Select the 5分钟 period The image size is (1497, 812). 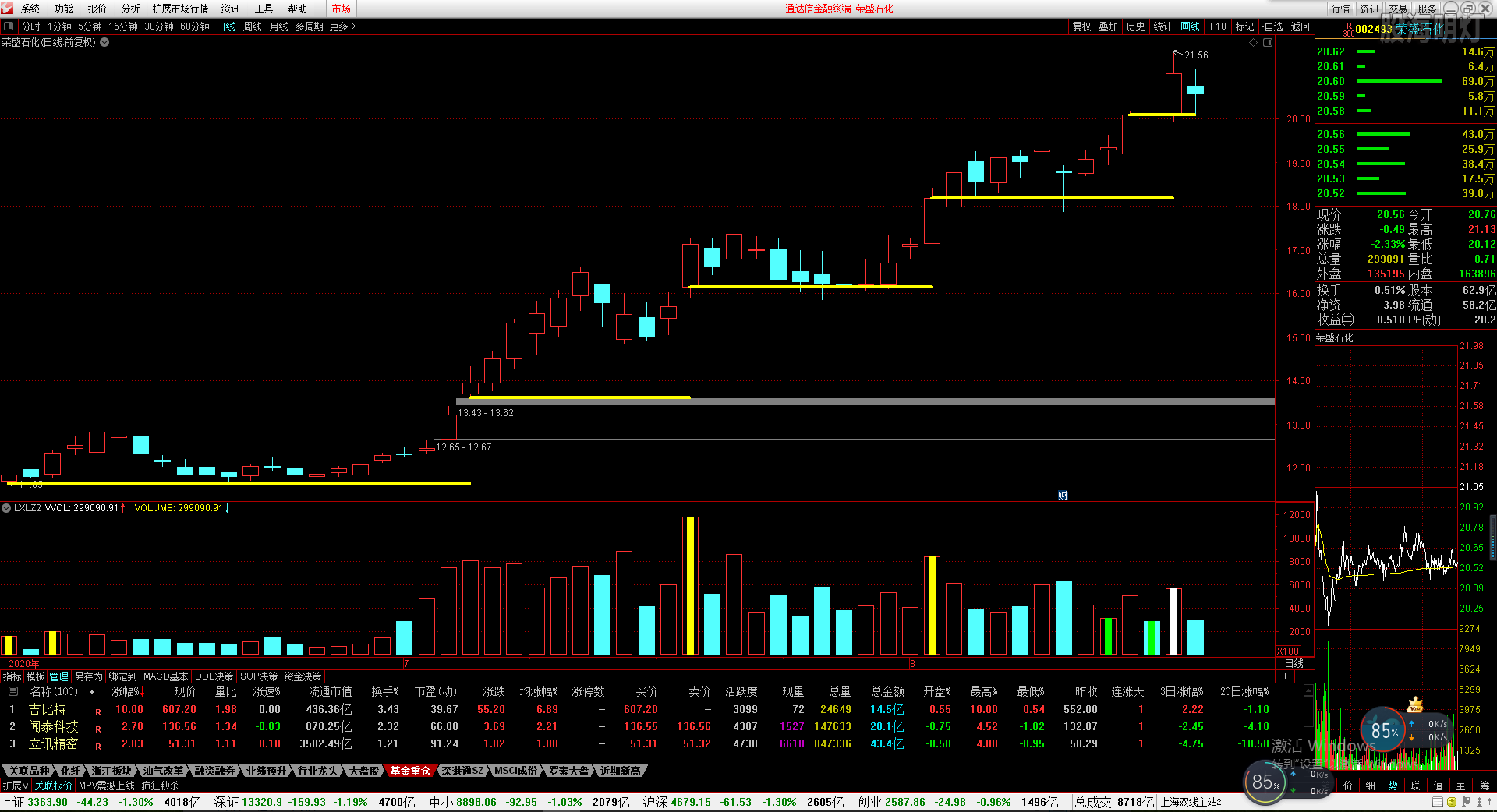point(90,26)
